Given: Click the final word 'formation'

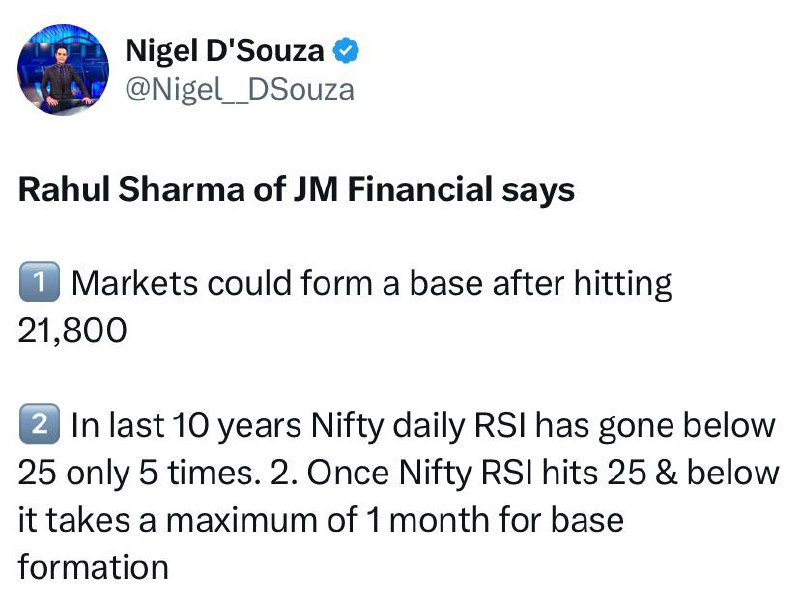Looking at the screenshot, I should (x=93, y=567).
